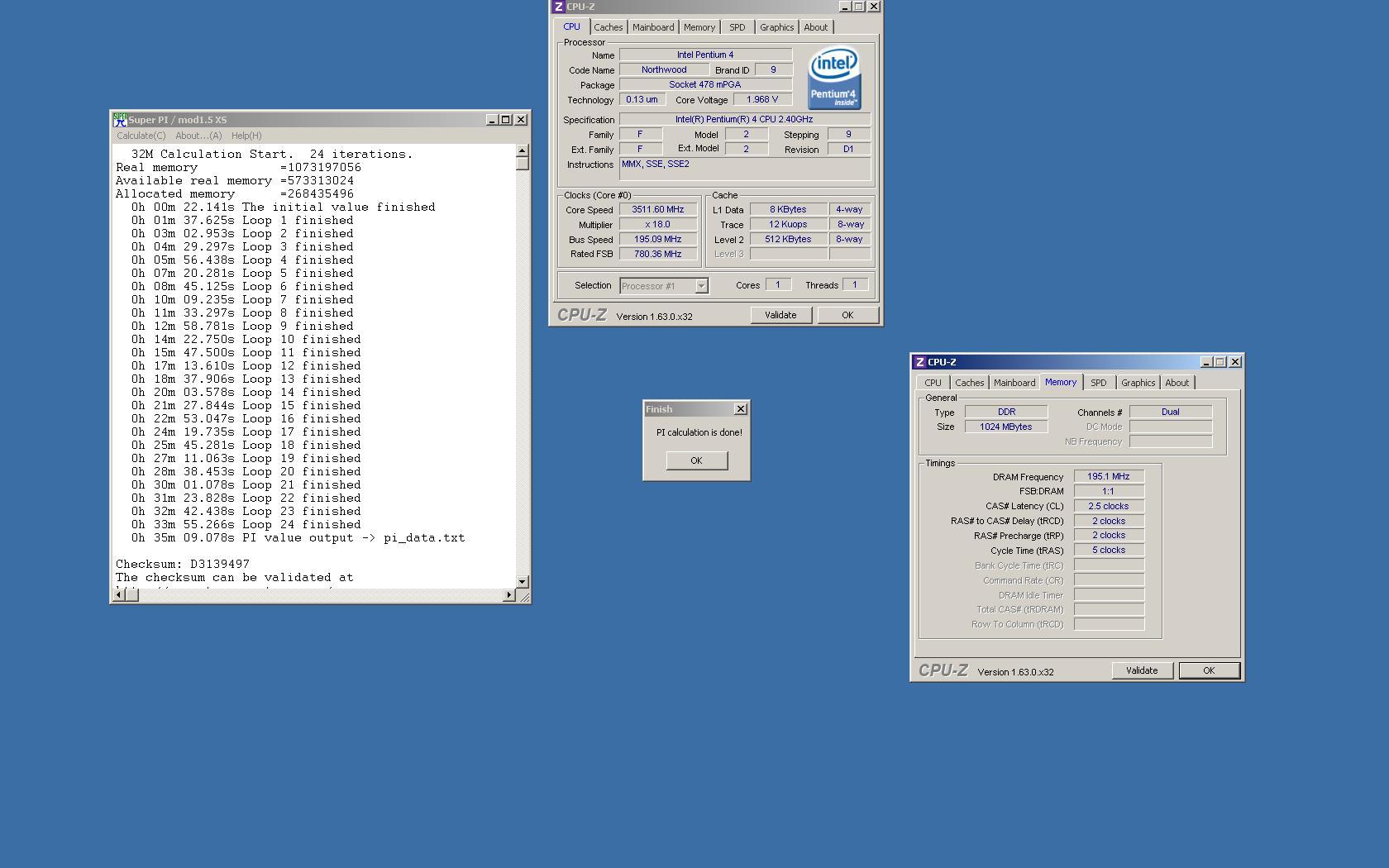Click the Super PI horizontal scroll thumb
1389x868 pixels.
[131, 594]
